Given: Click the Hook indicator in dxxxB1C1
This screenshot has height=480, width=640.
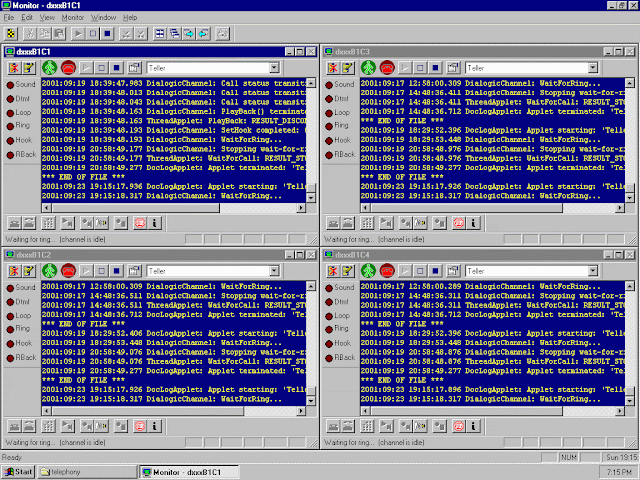Looking at the screenshot, I should [19, 140].
